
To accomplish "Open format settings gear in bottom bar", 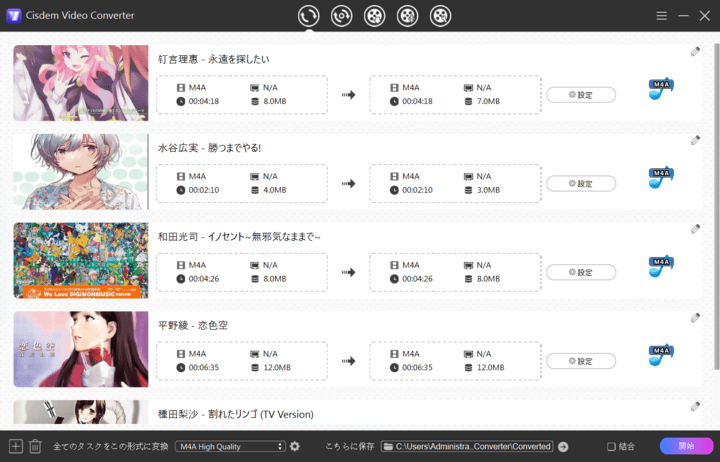I will click(x=295, y=446).
